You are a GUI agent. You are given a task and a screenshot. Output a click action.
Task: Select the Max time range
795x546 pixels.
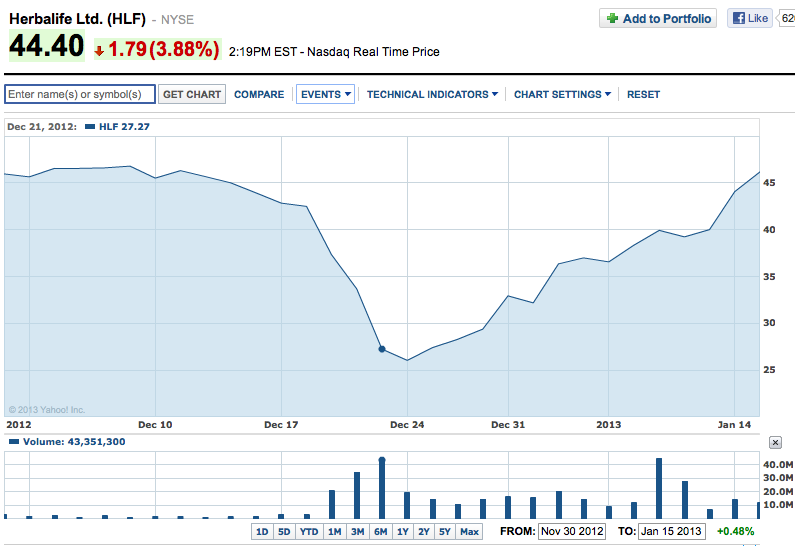pos(469,532)
